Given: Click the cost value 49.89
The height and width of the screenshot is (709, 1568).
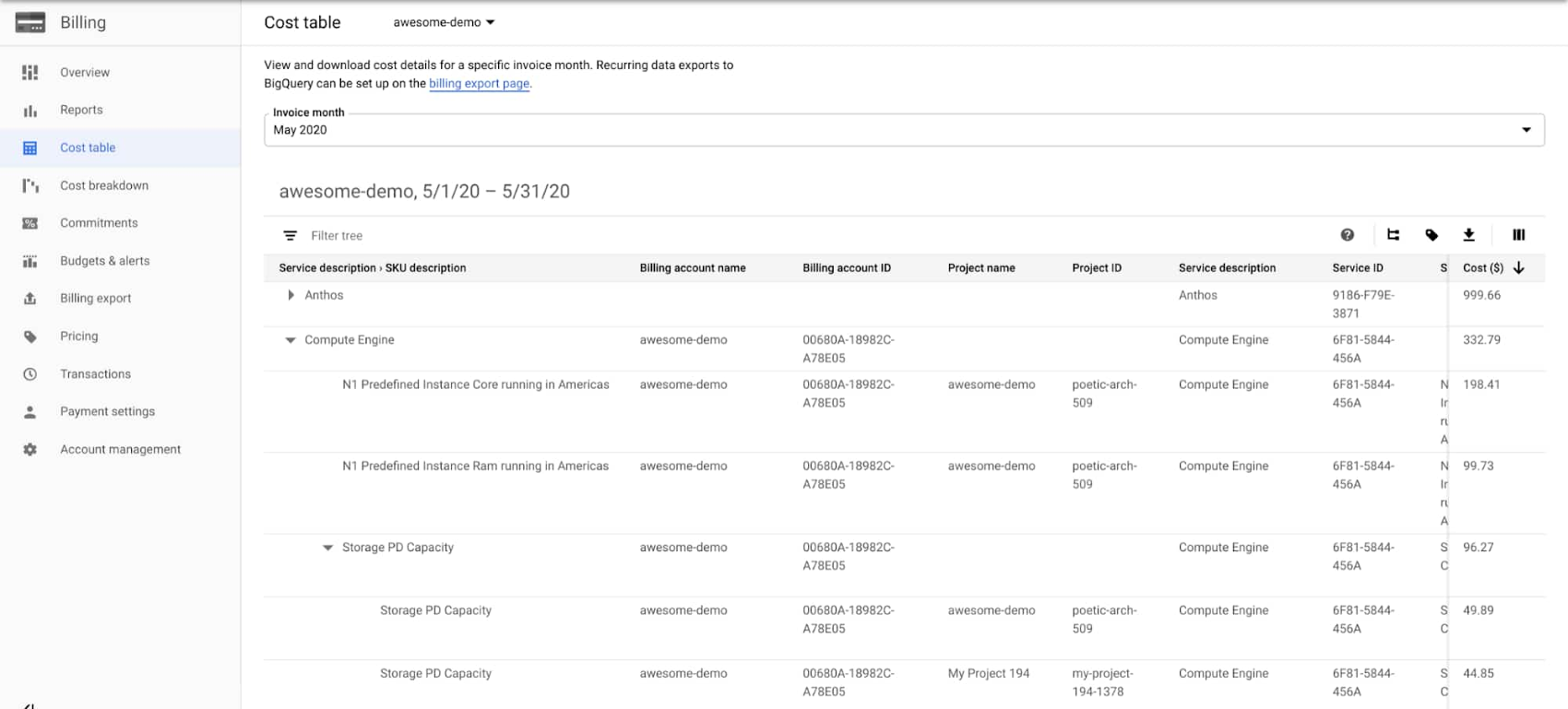Looking at the screenshot, I should 1479,611.
